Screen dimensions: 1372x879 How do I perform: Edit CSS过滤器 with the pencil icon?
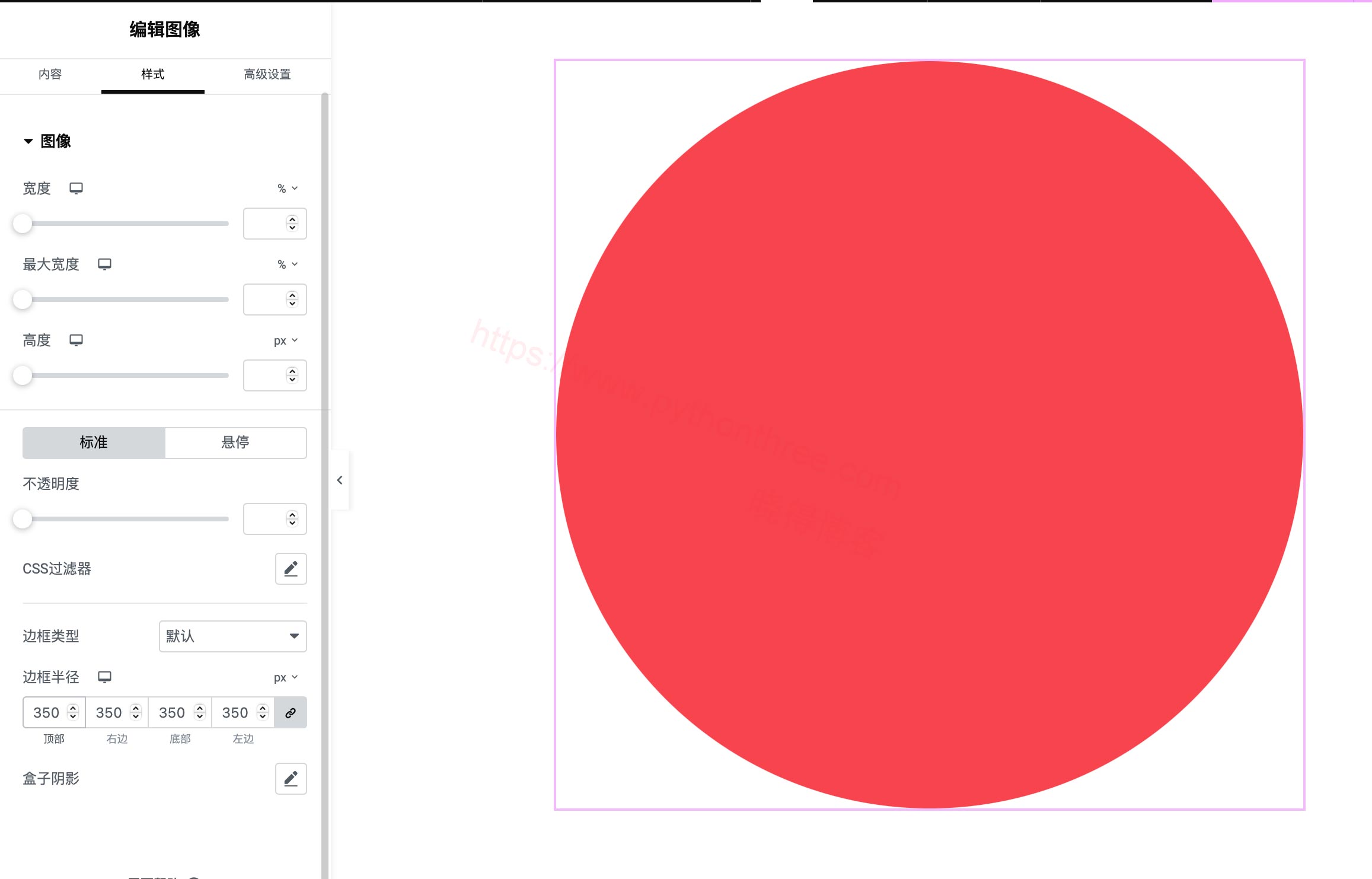click(x=291, y=569)
